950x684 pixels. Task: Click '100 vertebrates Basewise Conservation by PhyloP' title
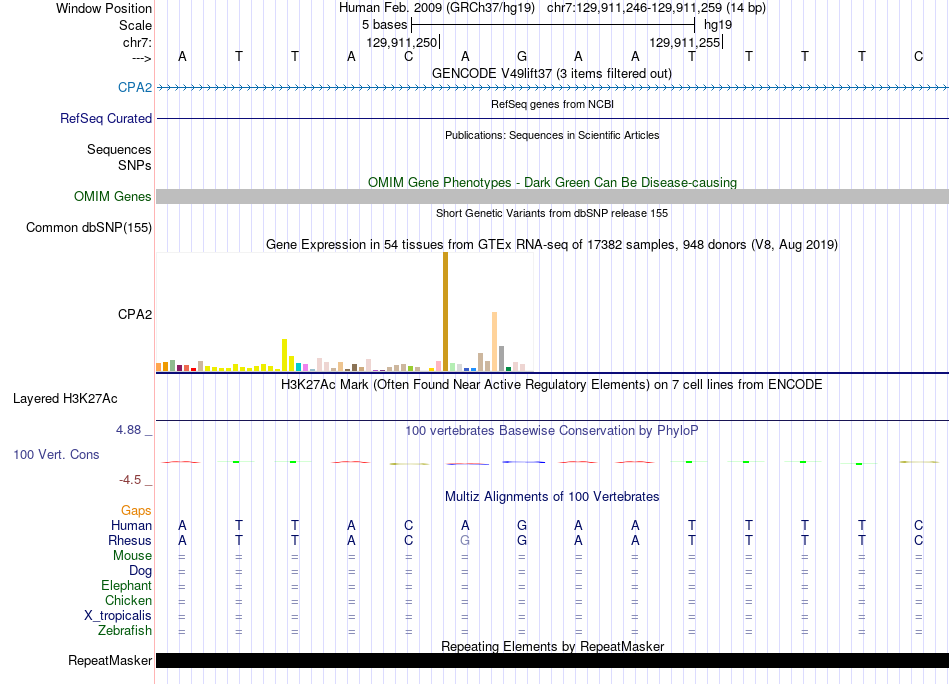click(x=551, y=430)
